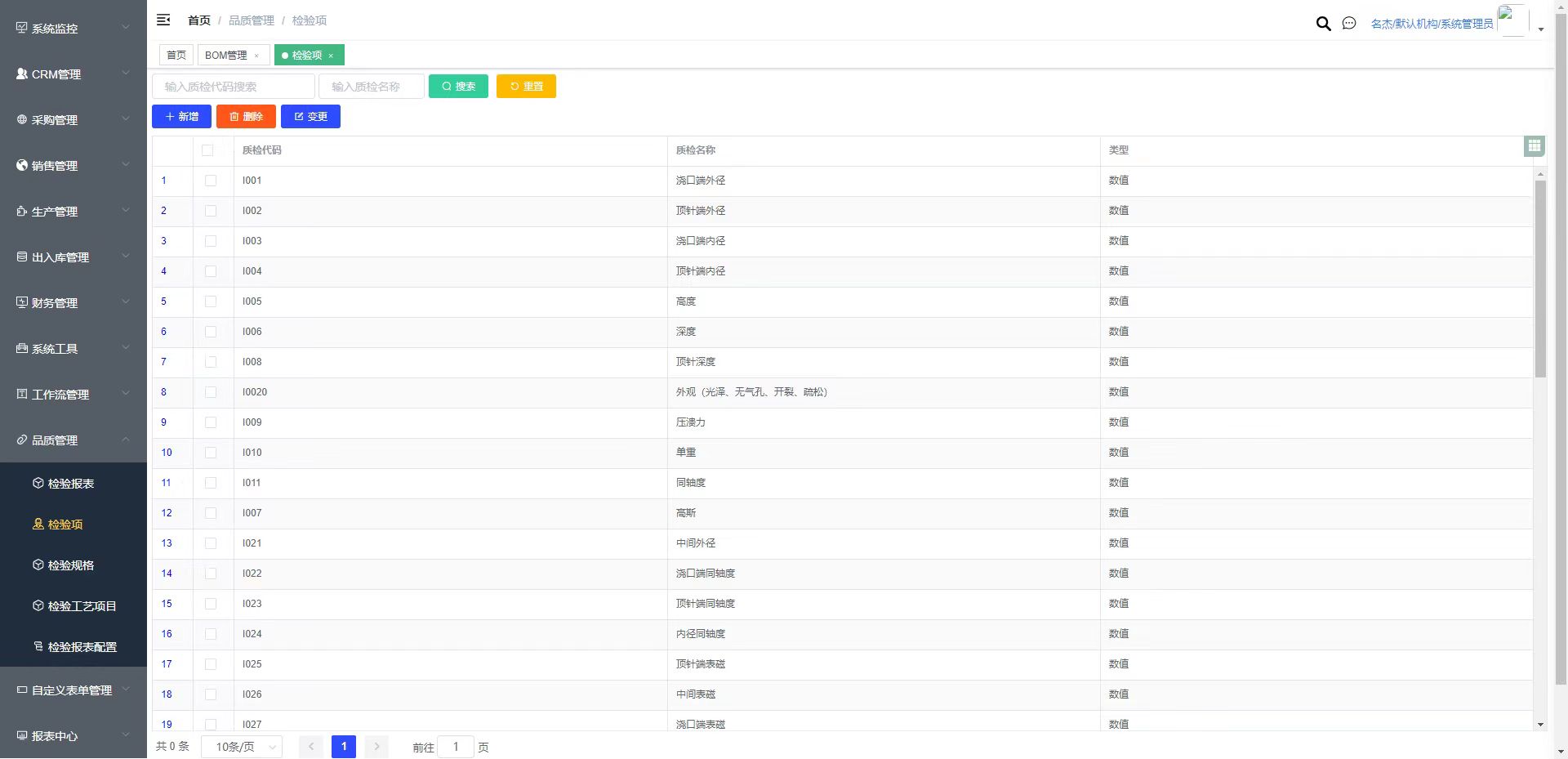Check the row I003 checkbox
The image size is (1568, 759).
point(211,241)
